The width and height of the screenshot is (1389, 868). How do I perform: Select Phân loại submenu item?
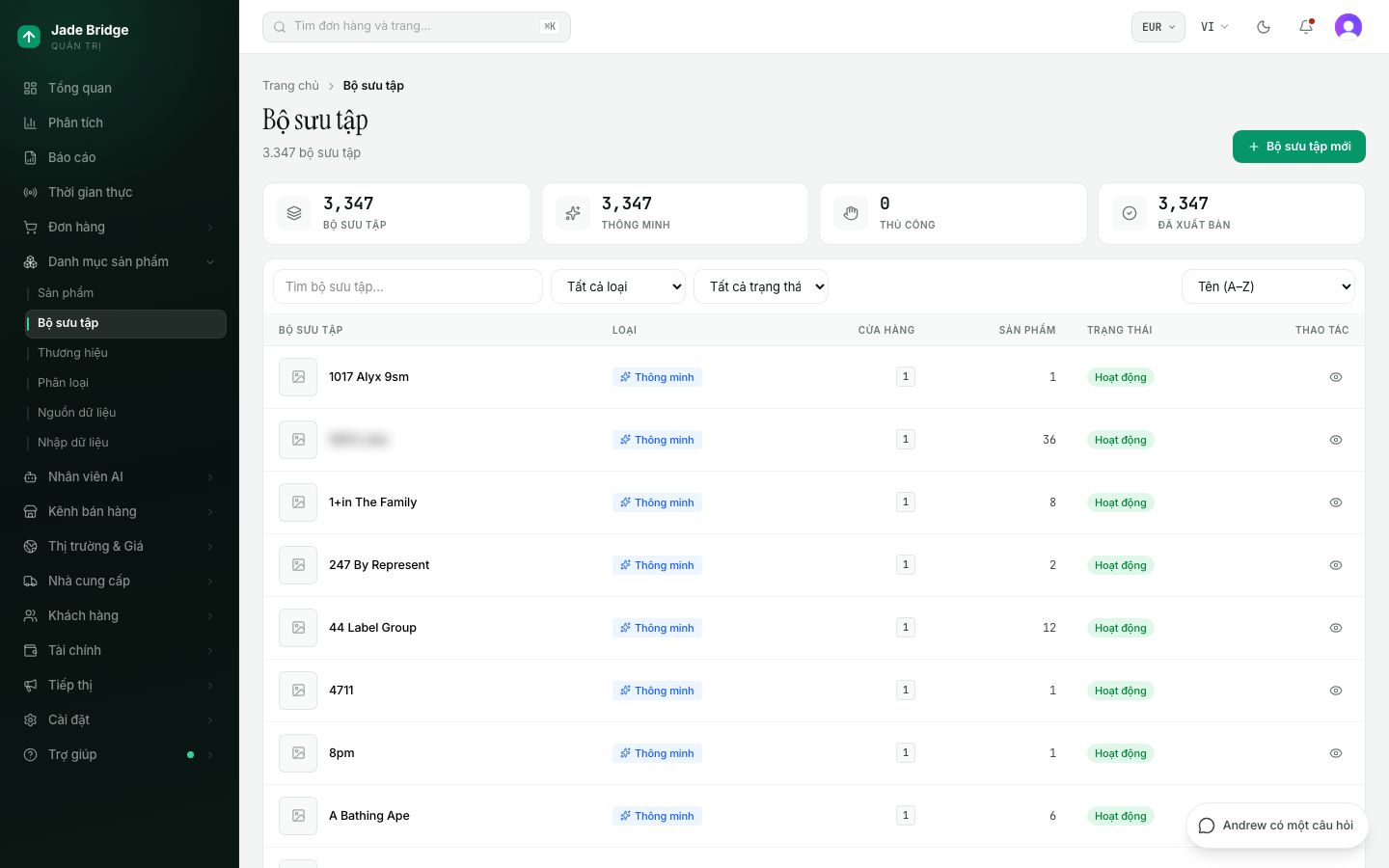(126, 383)
